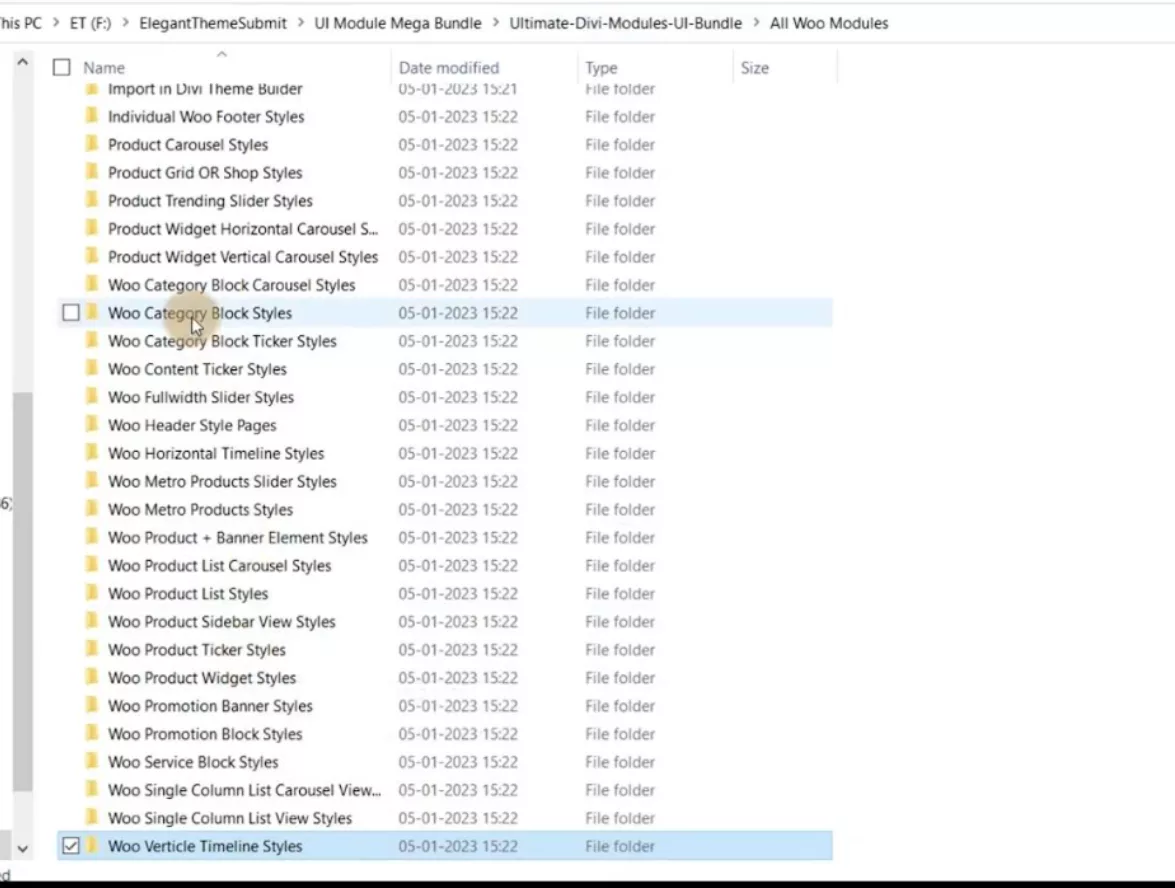
Task: Click folder icon of Woo Promotion Block Styles
Action: [x=92, y=734]
